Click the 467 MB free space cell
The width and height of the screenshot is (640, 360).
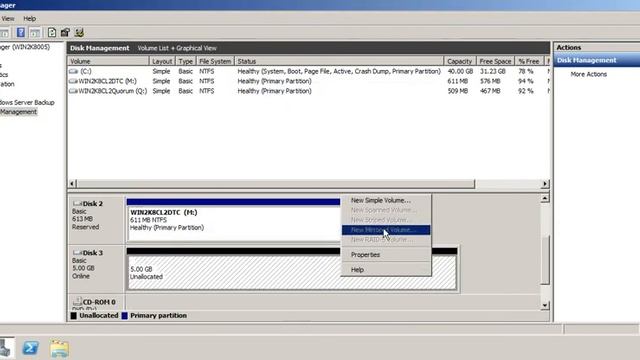click(490, 91)
